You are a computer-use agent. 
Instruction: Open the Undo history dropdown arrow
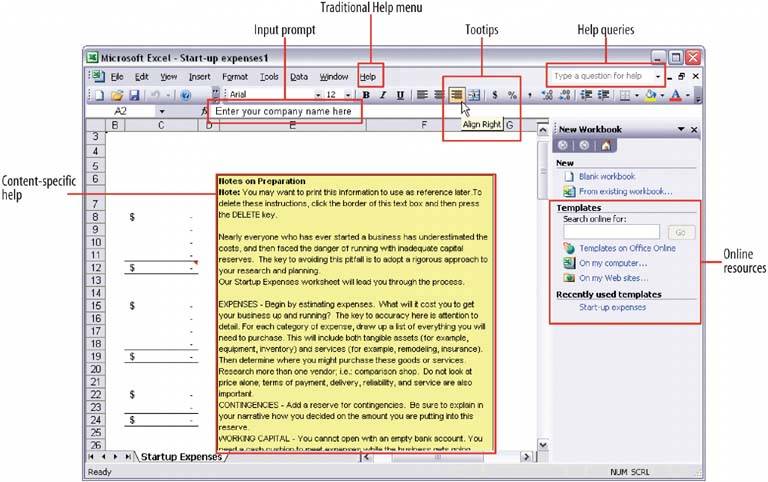(x=168, y=95)
